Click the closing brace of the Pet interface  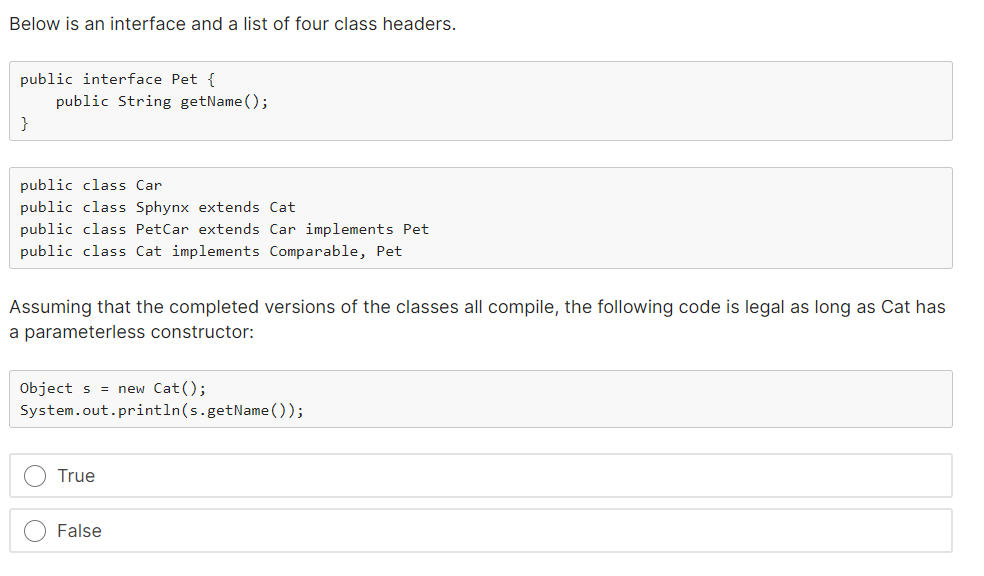tap(22, 123)
